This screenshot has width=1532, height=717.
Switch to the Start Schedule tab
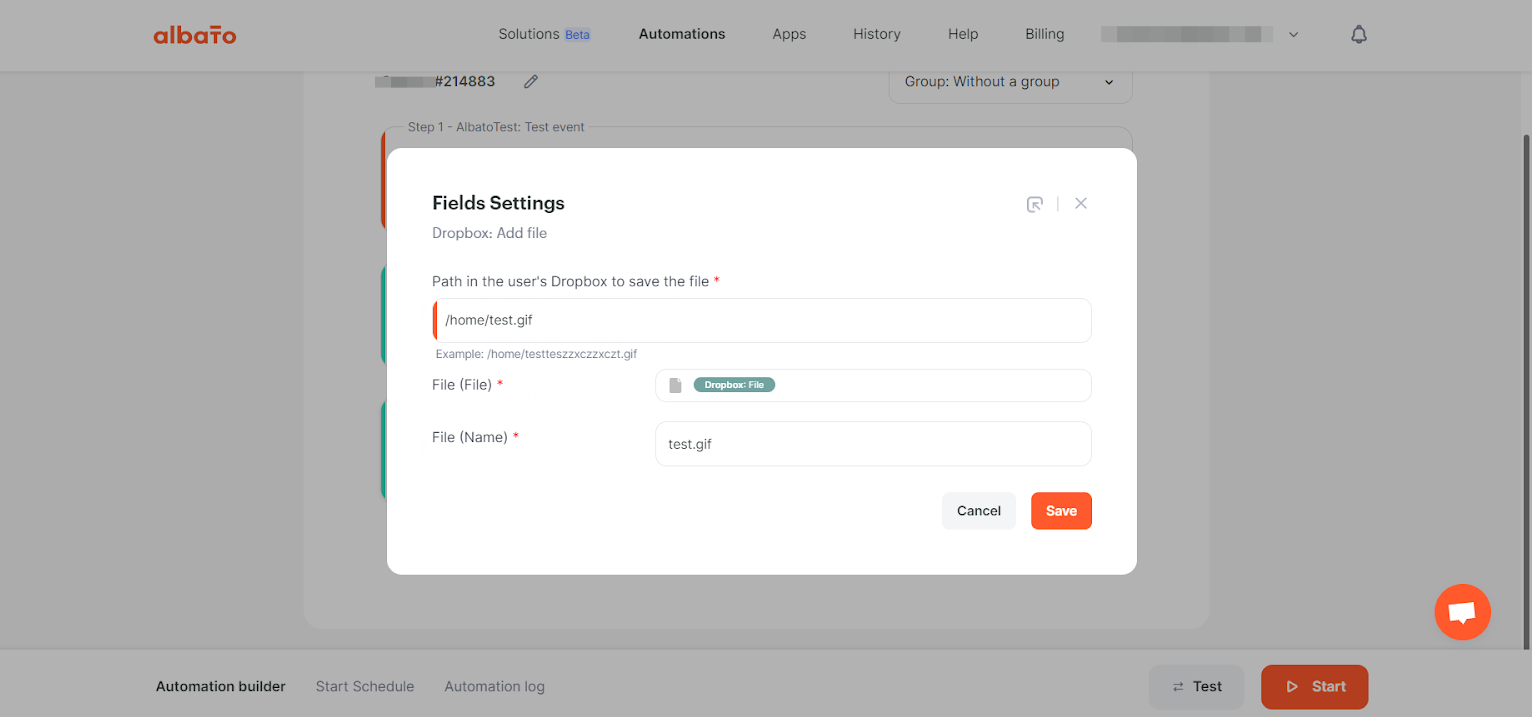pos(365,687)
